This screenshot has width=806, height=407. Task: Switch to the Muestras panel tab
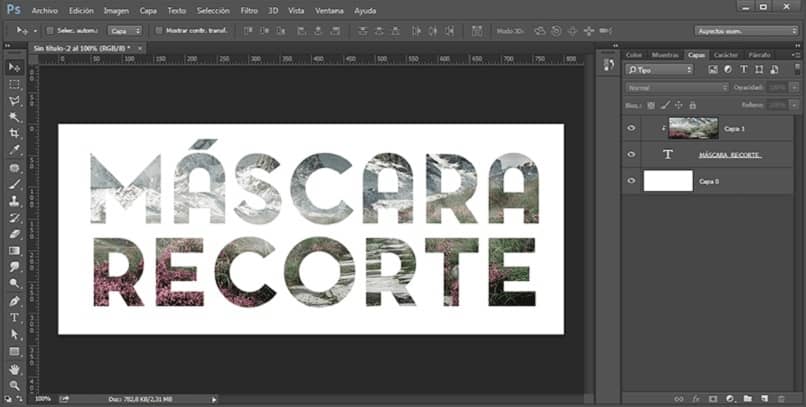[x=665, y=54]
